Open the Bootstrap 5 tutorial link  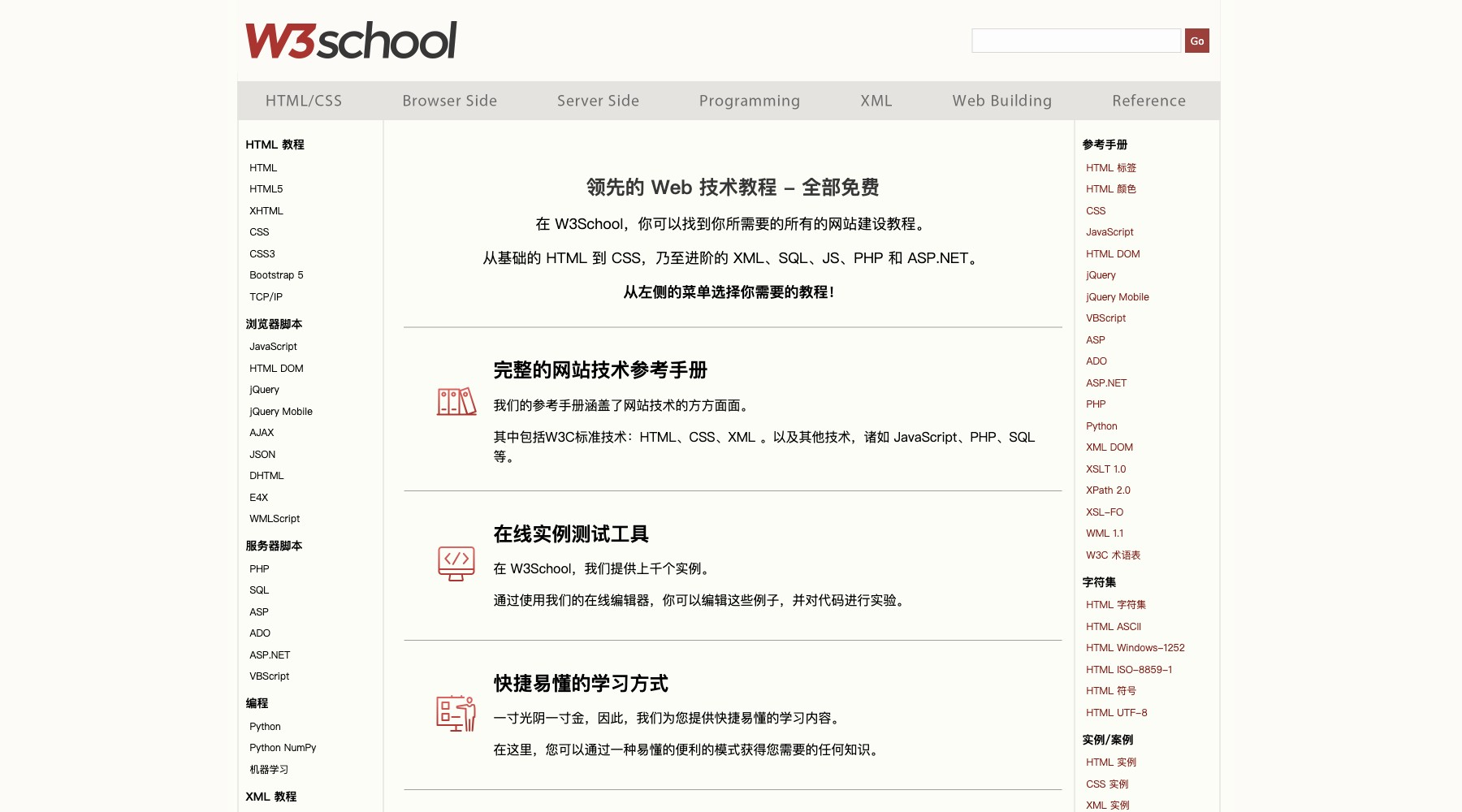tap(276, 274)
